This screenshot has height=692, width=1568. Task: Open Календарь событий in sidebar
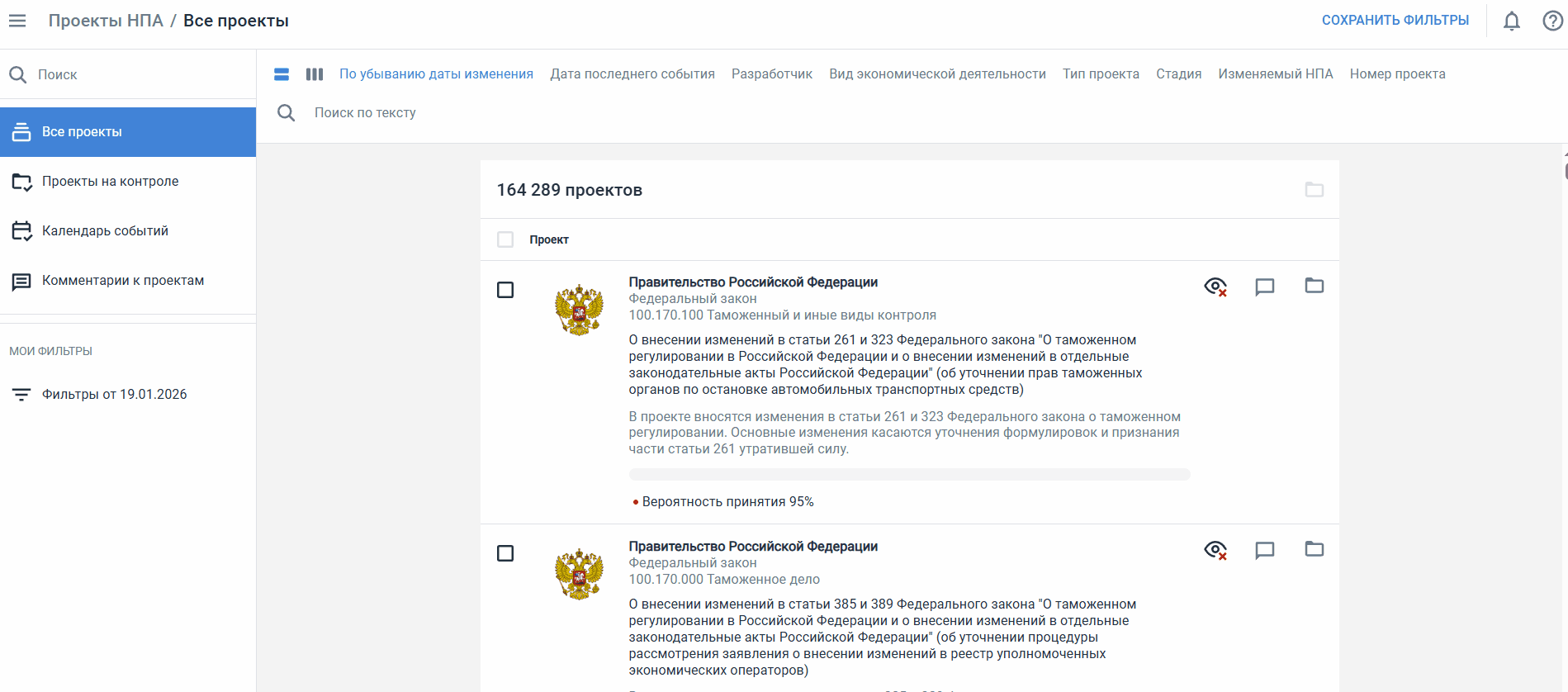(x=105, y=231)
